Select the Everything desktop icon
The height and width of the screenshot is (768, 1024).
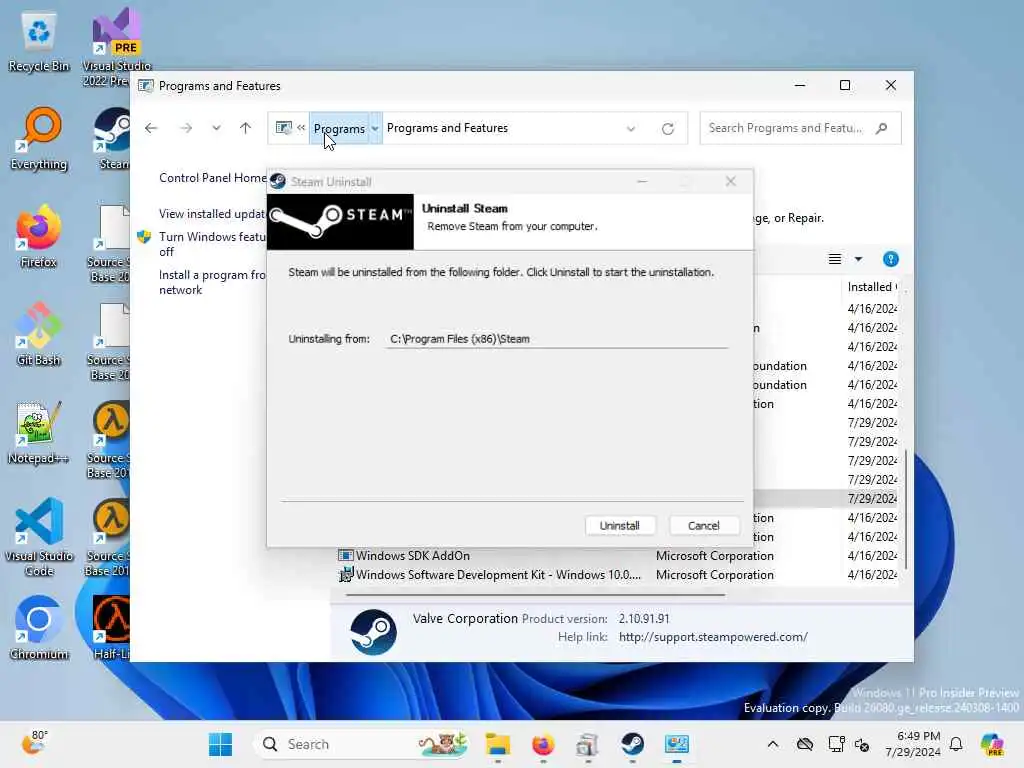click(39, 139)
